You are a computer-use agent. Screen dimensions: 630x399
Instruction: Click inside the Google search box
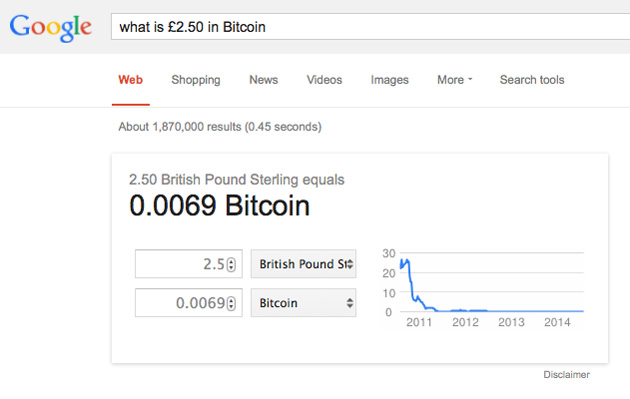(x=370, y=27)
